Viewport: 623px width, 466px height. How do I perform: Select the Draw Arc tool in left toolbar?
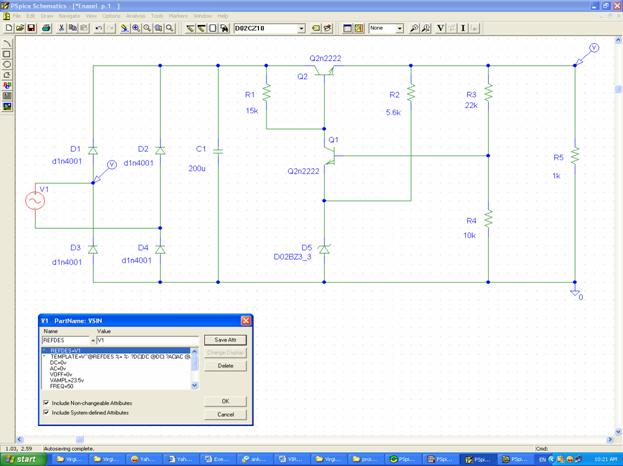click(8, 42)
